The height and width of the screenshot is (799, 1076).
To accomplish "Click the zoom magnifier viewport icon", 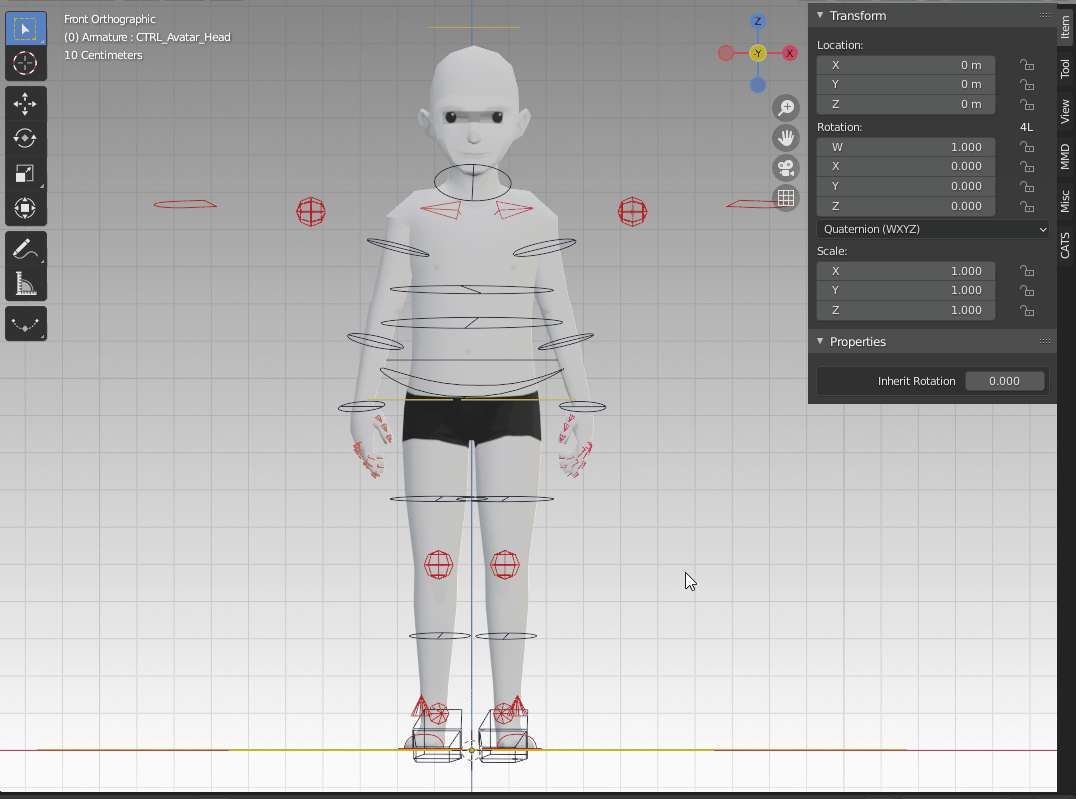I will point(786,108).
